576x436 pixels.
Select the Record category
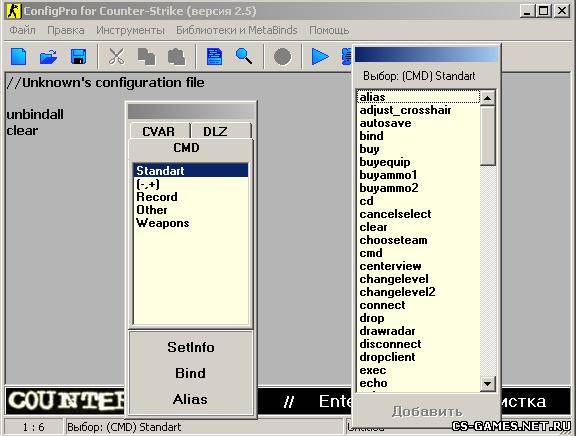coord(191,197)
